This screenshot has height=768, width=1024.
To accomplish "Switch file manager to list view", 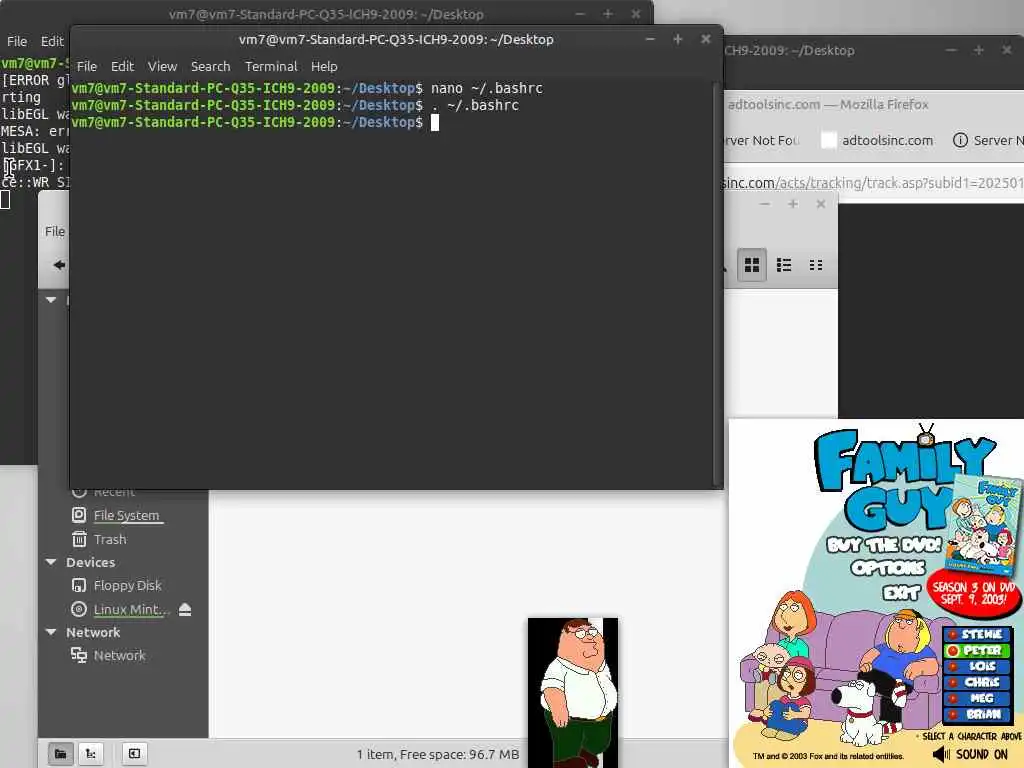I will point(784,264).
